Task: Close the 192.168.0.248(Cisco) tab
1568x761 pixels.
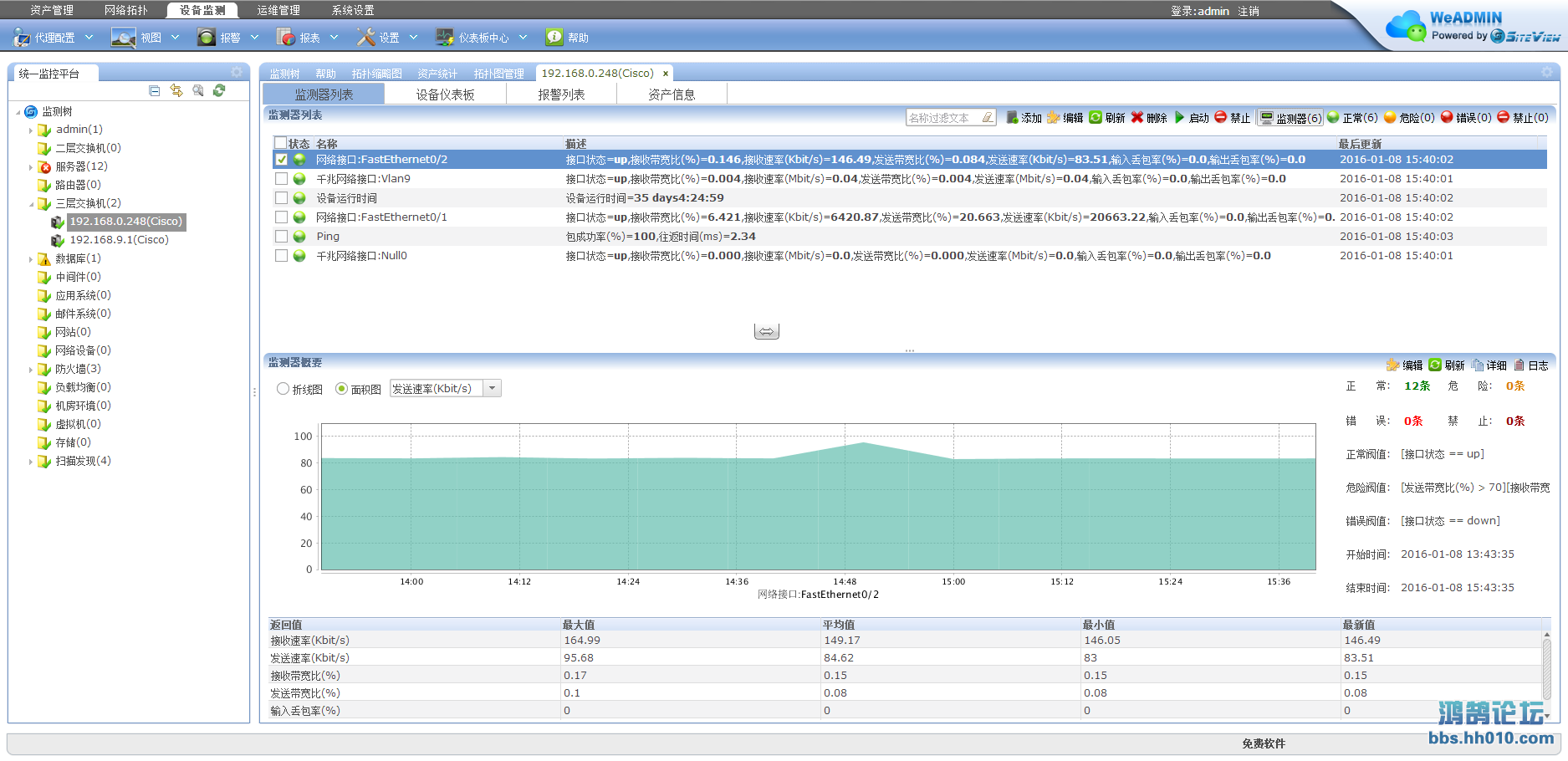Action: [666, 74]
